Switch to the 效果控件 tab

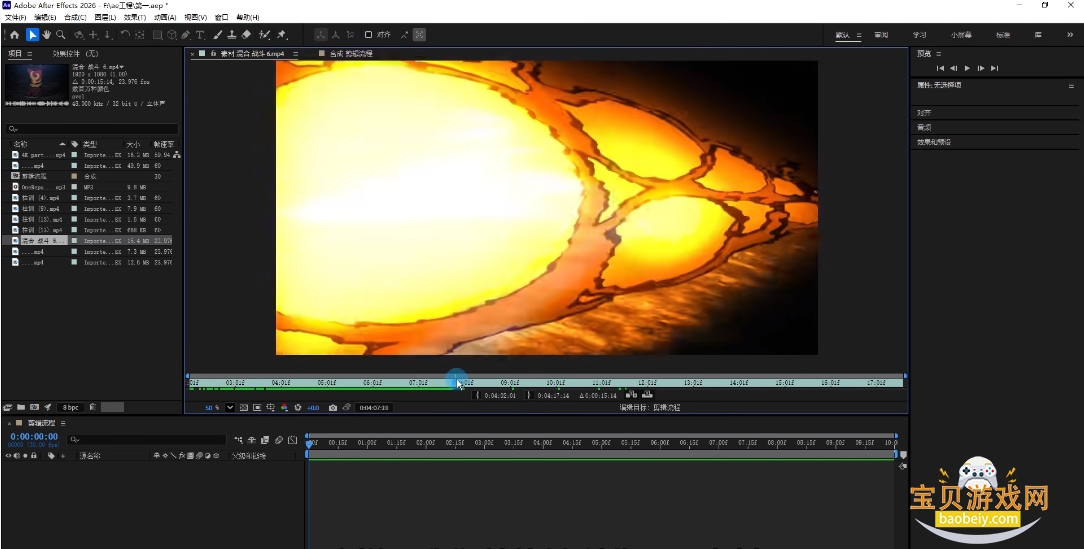[75, 53]
